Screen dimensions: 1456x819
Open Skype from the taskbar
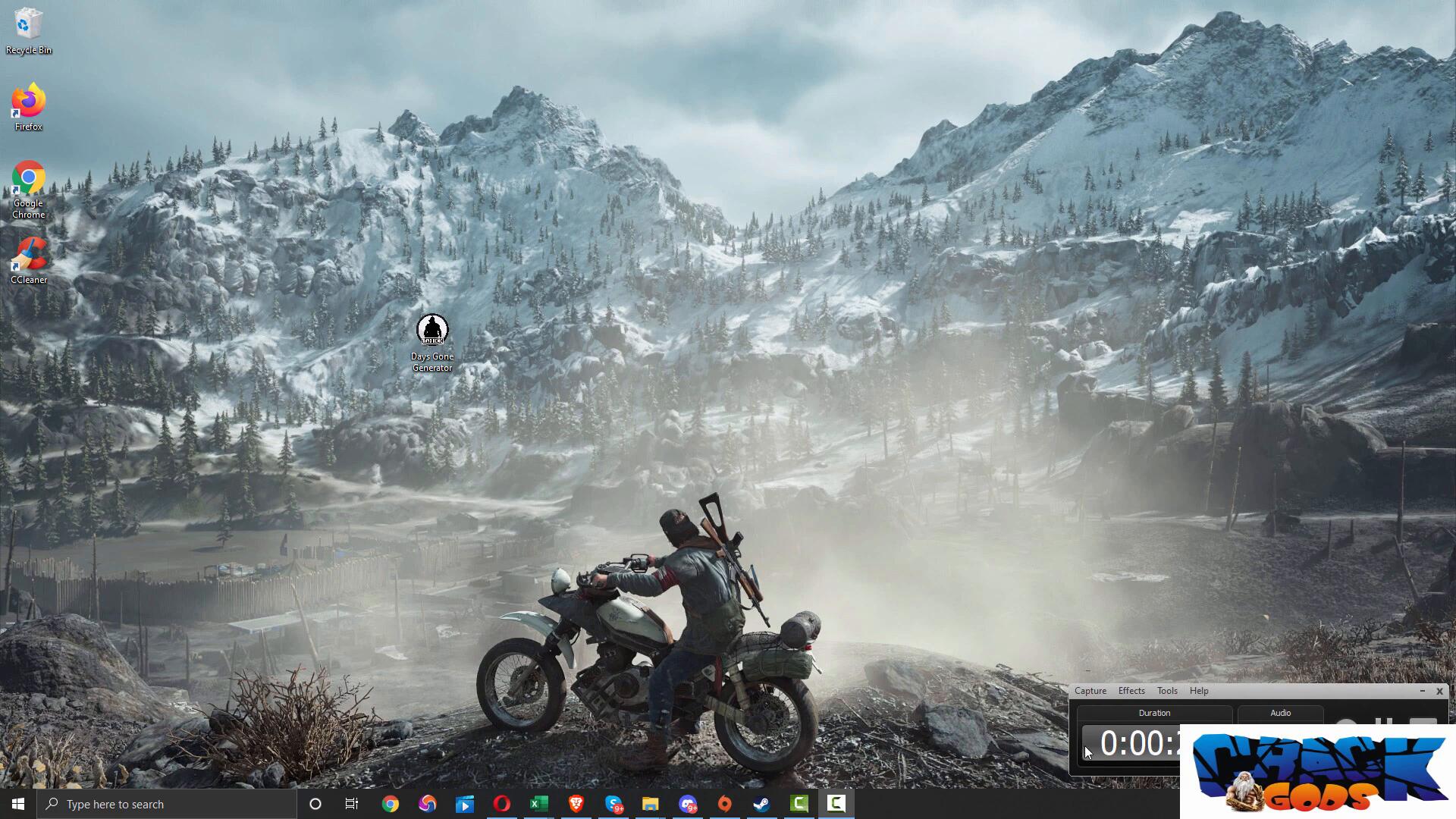pos(613,804)
